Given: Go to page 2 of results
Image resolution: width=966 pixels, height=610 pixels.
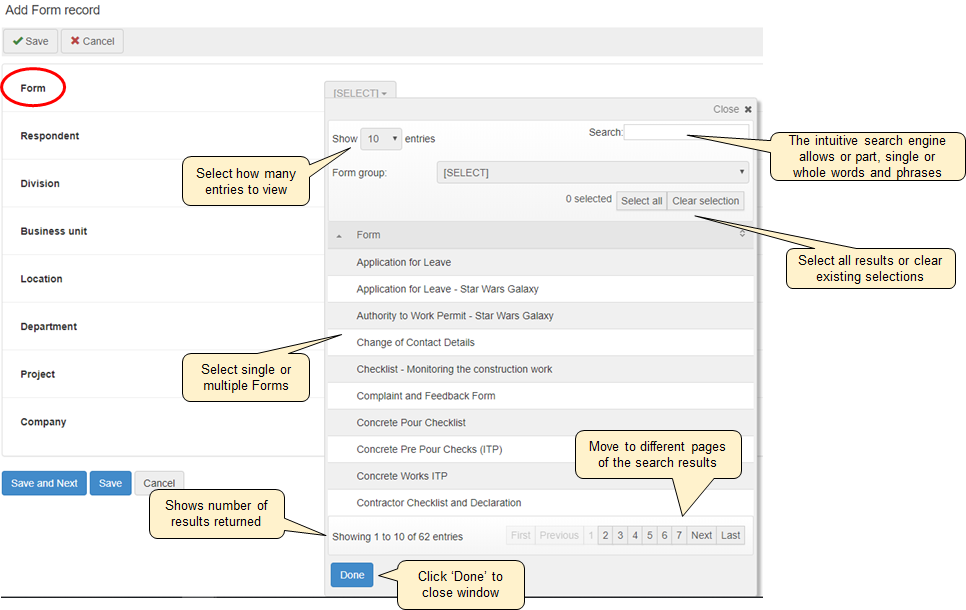Looking at the screenshot, I should point(605,536).
